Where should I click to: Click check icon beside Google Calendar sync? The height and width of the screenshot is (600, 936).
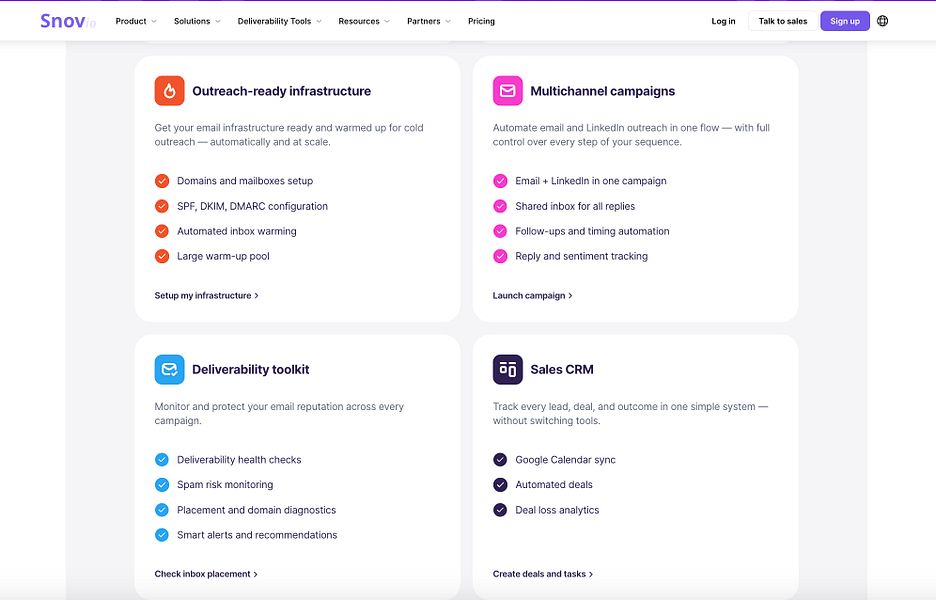point(500,460)
